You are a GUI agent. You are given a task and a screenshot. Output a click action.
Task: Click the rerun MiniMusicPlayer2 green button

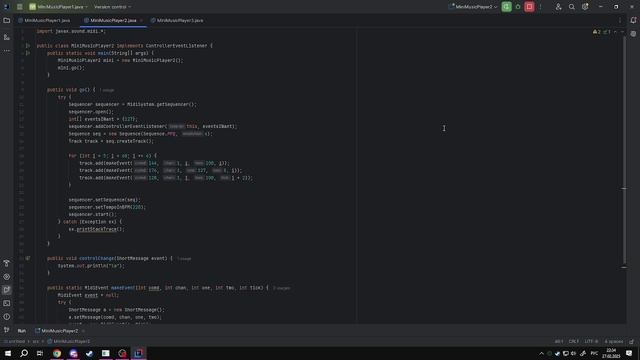(506, 7)
